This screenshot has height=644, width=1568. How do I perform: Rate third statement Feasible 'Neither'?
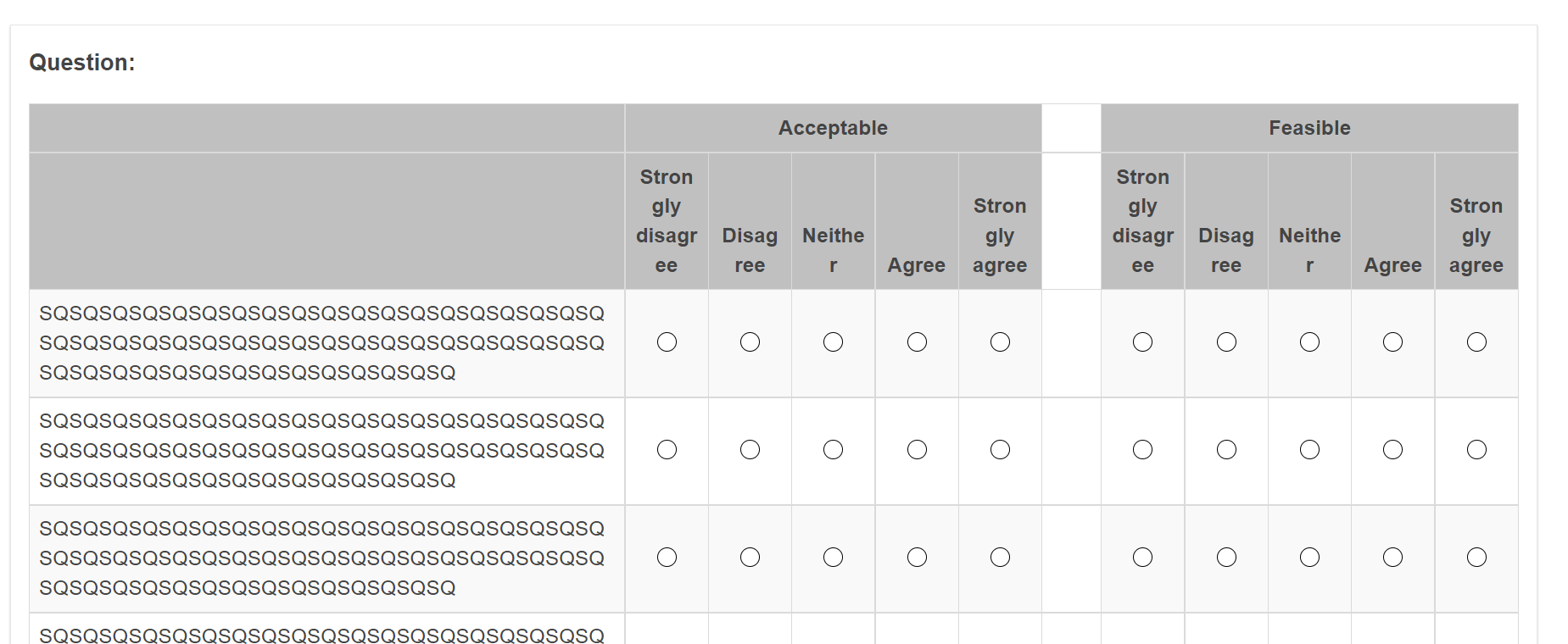[1309, 558]
